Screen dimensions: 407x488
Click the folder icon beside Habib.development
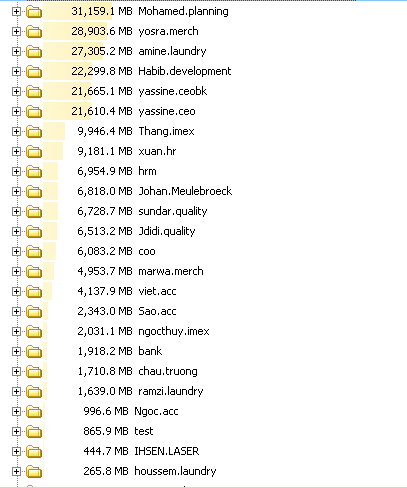click(34, 72)
